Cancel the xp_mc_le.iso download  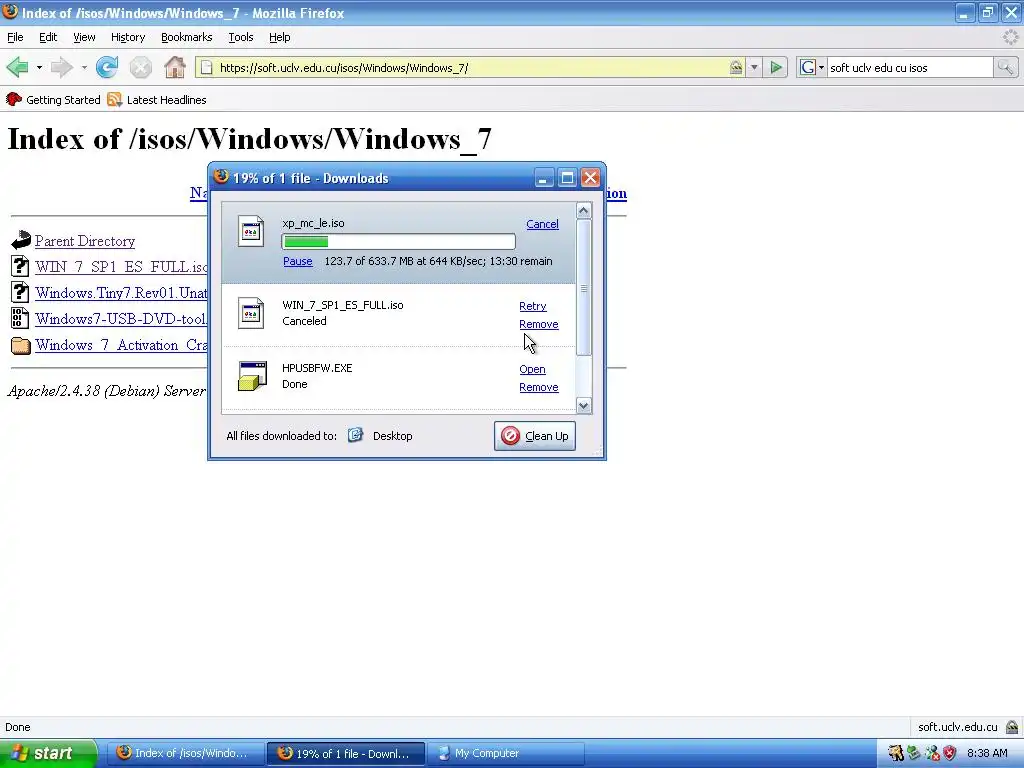(542, 224)
